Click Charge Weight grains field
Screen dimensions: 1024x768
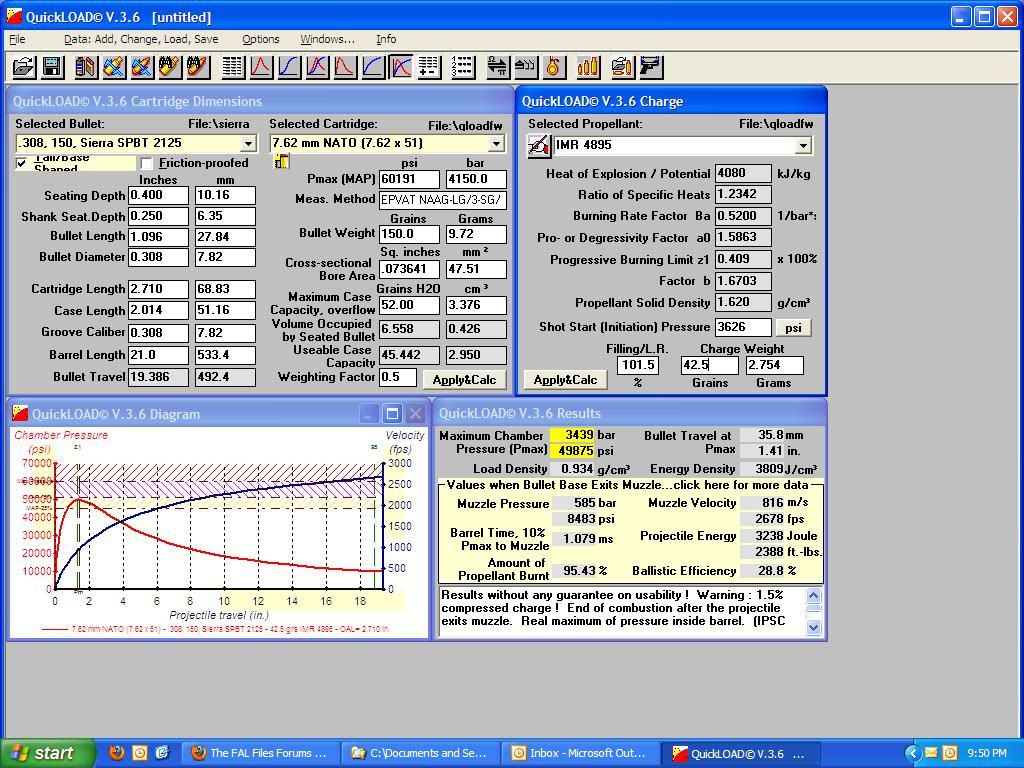click(709, 365)
